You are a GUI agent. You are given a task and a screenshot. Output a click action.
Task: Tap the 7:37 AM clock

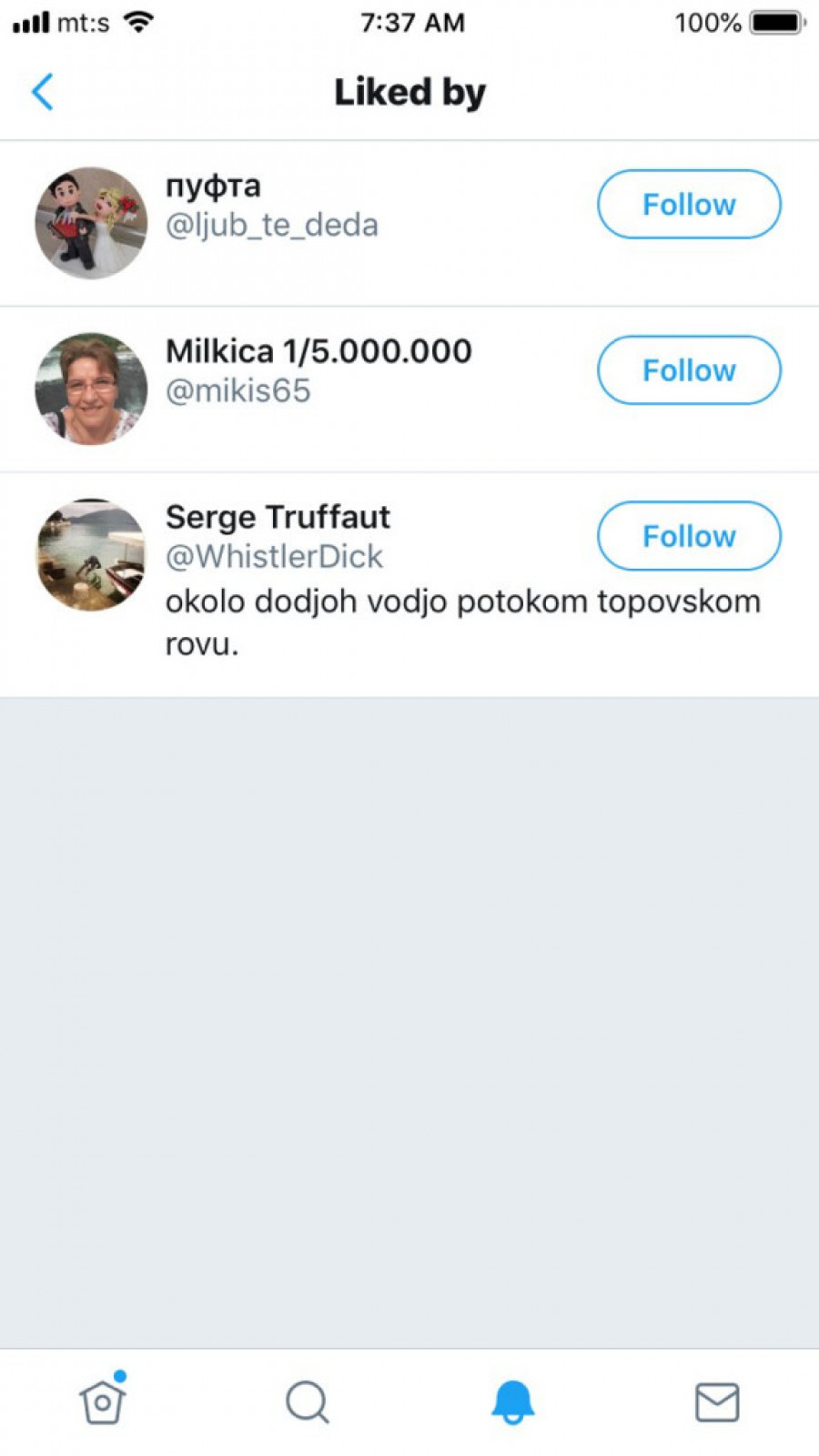tap(412, 23)
